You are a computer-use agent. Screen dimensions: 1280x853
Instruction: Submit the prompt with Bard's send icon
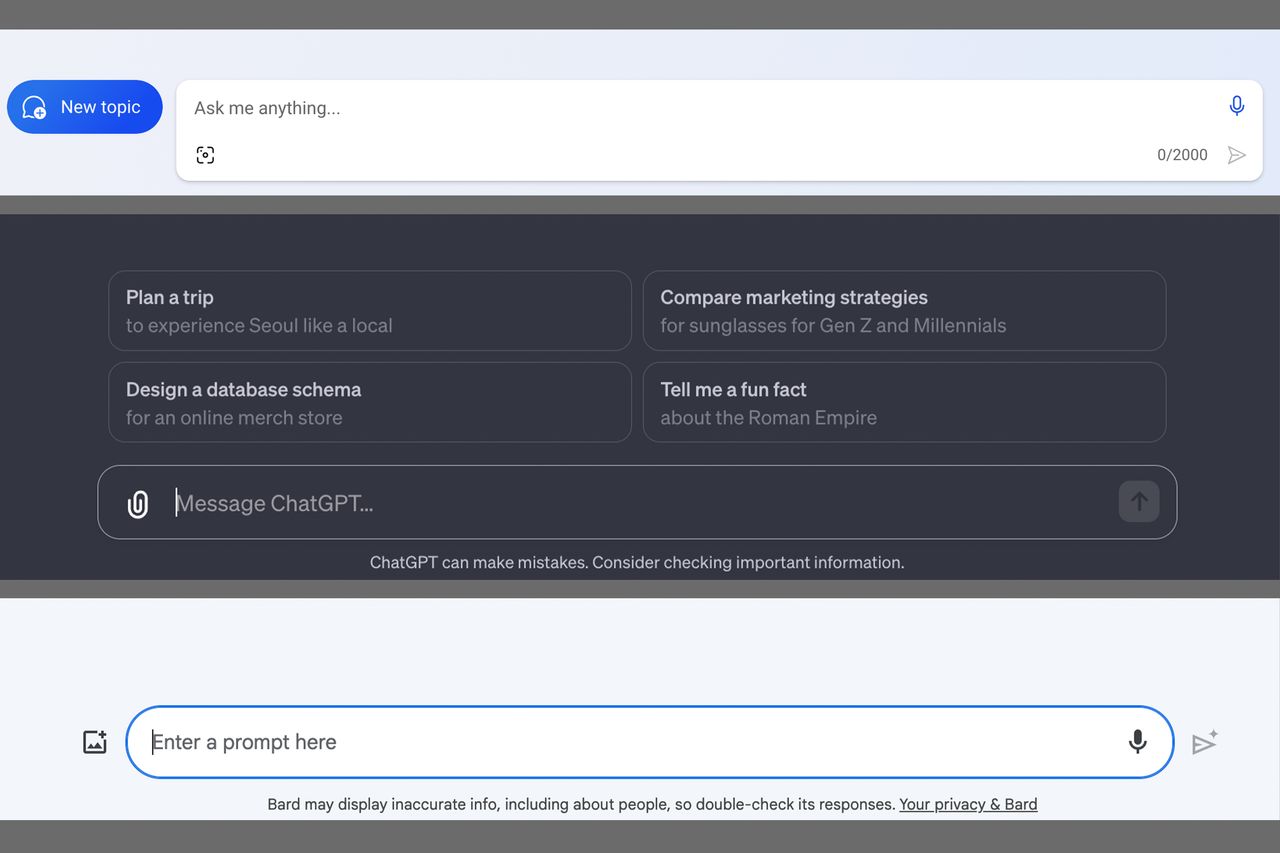(1204, 743)
